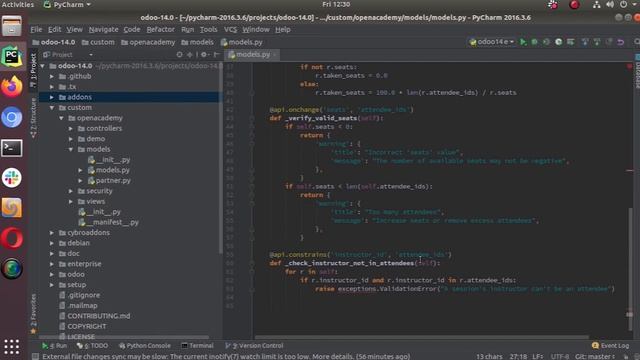This screenshot has height=360, width=640.
Task: Collapse the custom folder
Action: [52, 108]
